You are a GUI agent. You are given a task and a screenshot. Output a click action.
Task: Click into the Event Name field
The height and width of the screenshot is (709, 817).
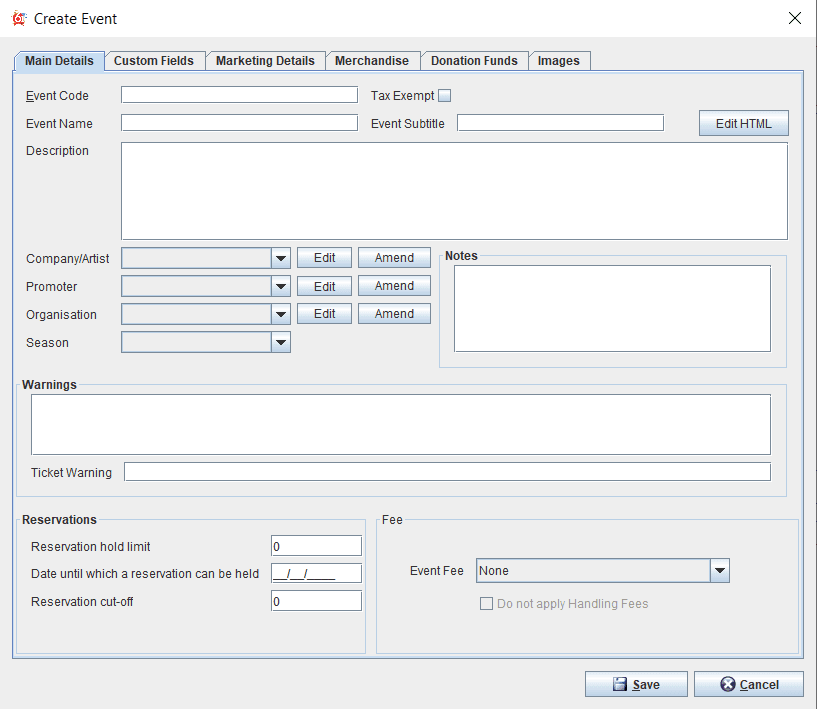pyautogui.click(x=239, y=123)
